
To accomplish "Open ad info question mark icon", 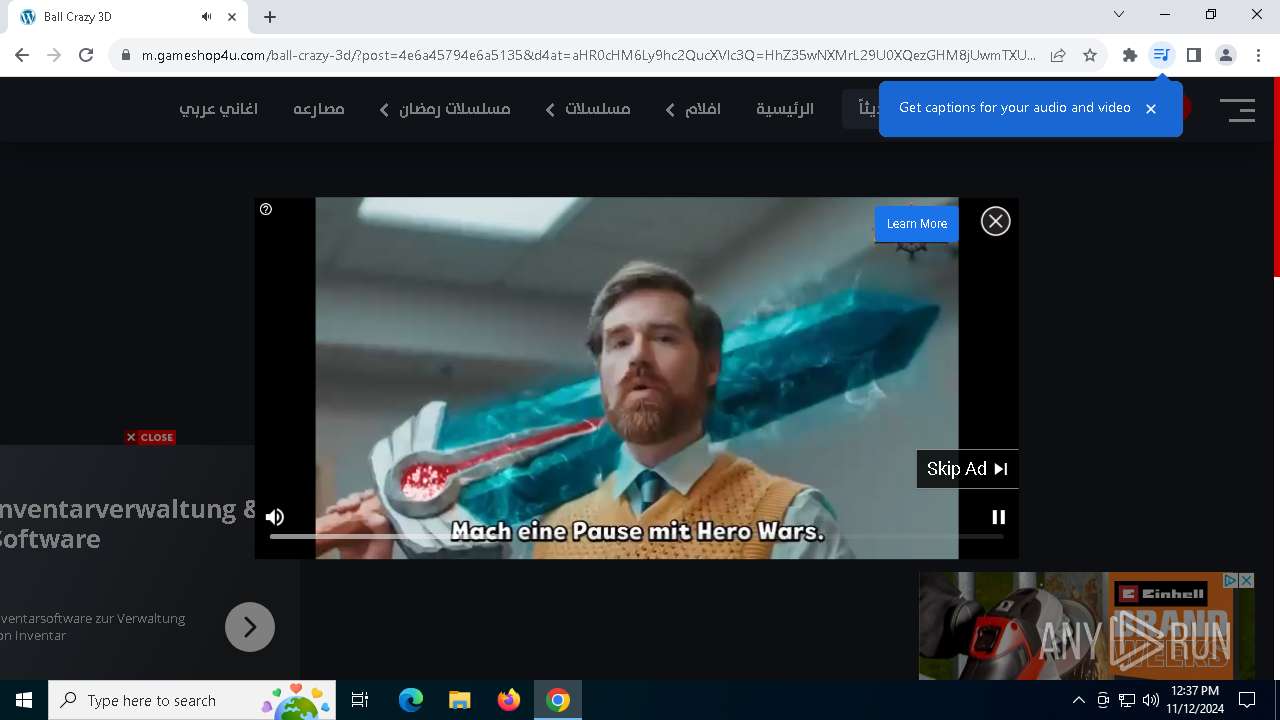I will point(266,209).
